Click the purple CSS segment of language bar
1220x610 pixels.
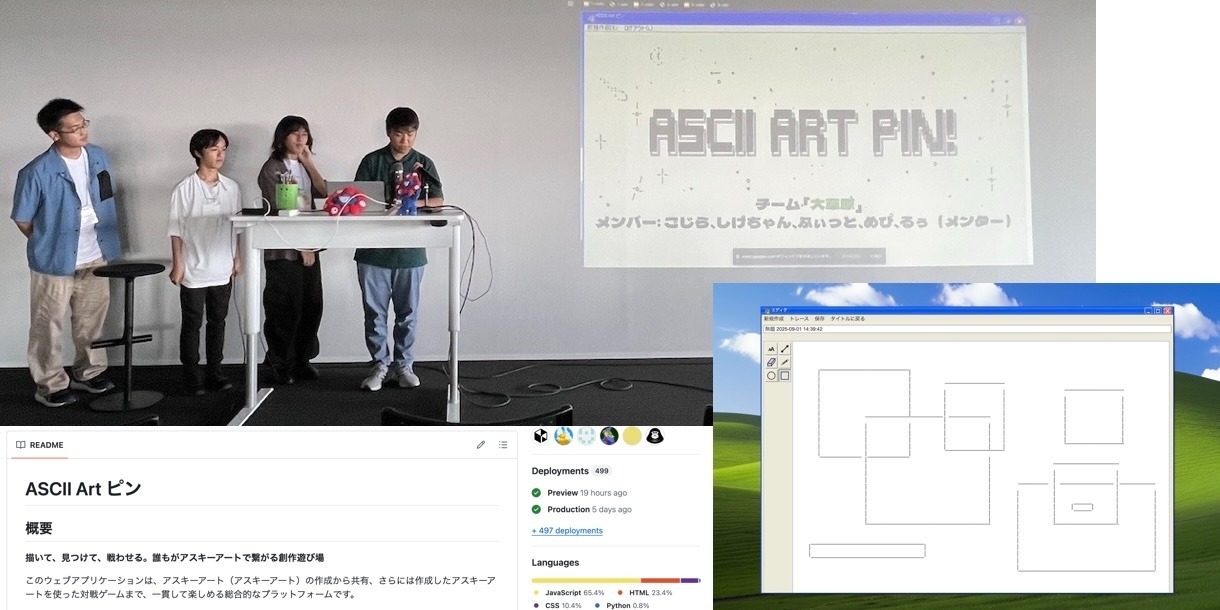690,580
